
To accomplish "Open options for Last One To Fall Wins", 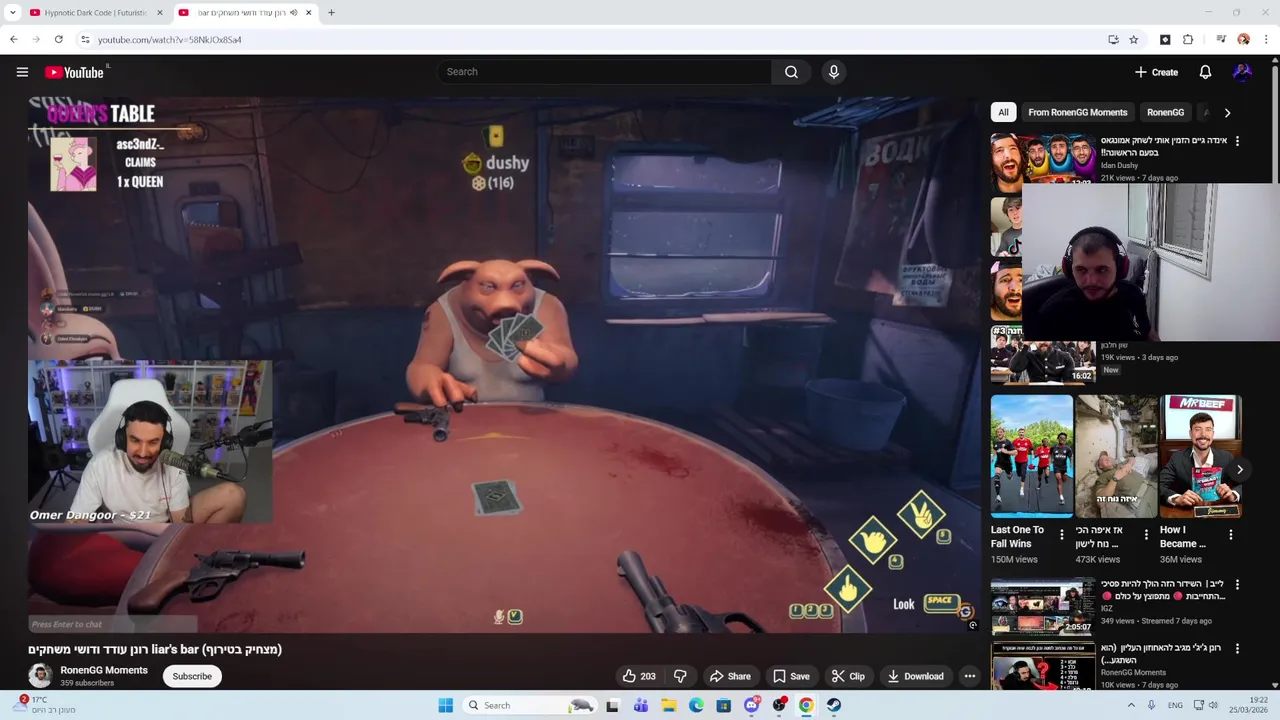I will pos(1062,535).
